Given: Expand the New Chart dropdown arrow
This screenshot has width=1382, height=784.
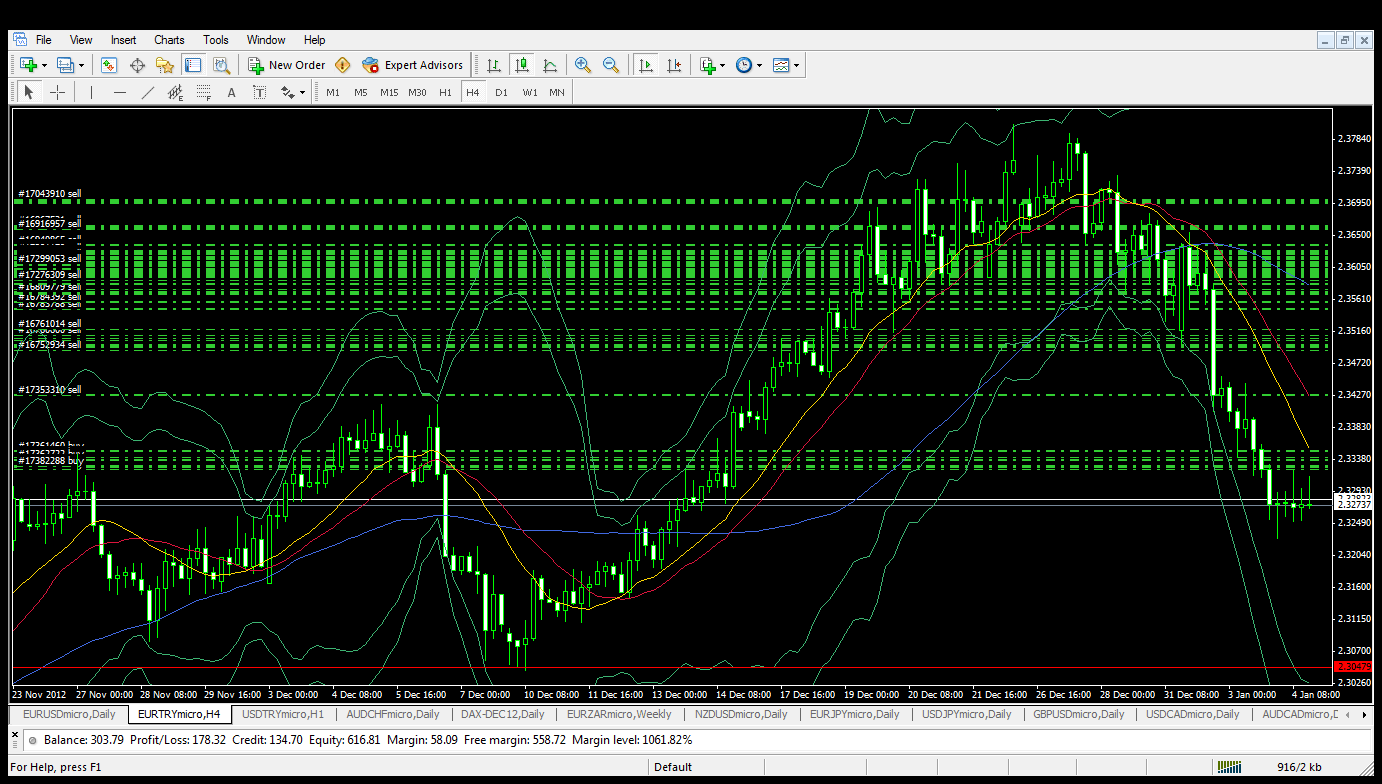Looking at the screenshot, I should click(45, 65).
